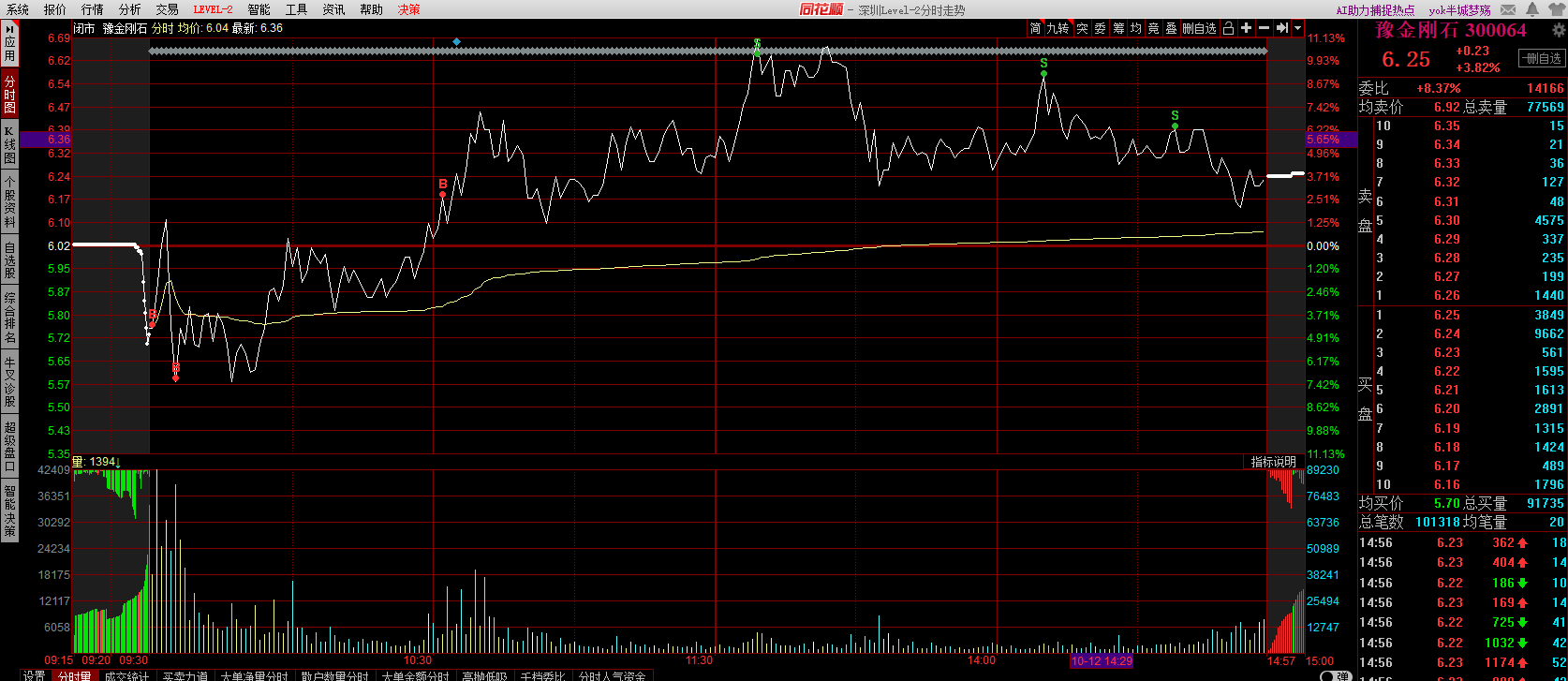Select the 分时量 bottom tab

(x=75, y=675)
